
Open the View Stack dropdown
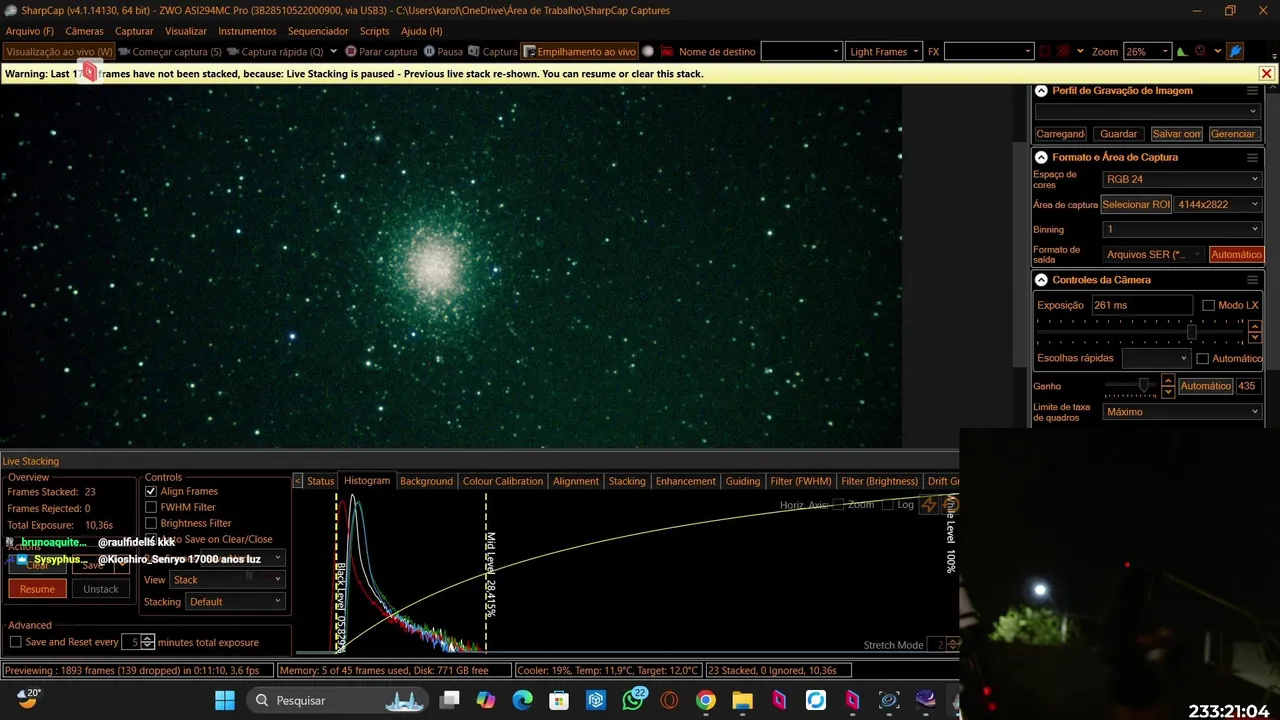(227, 580)
